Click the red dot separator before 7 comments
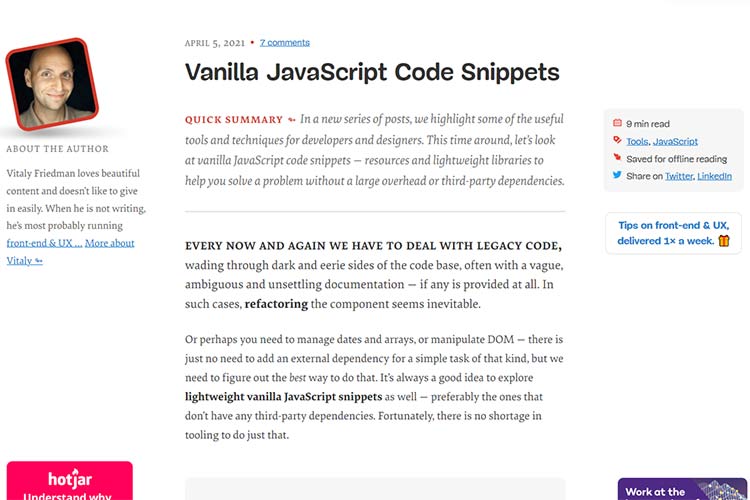 252,43
